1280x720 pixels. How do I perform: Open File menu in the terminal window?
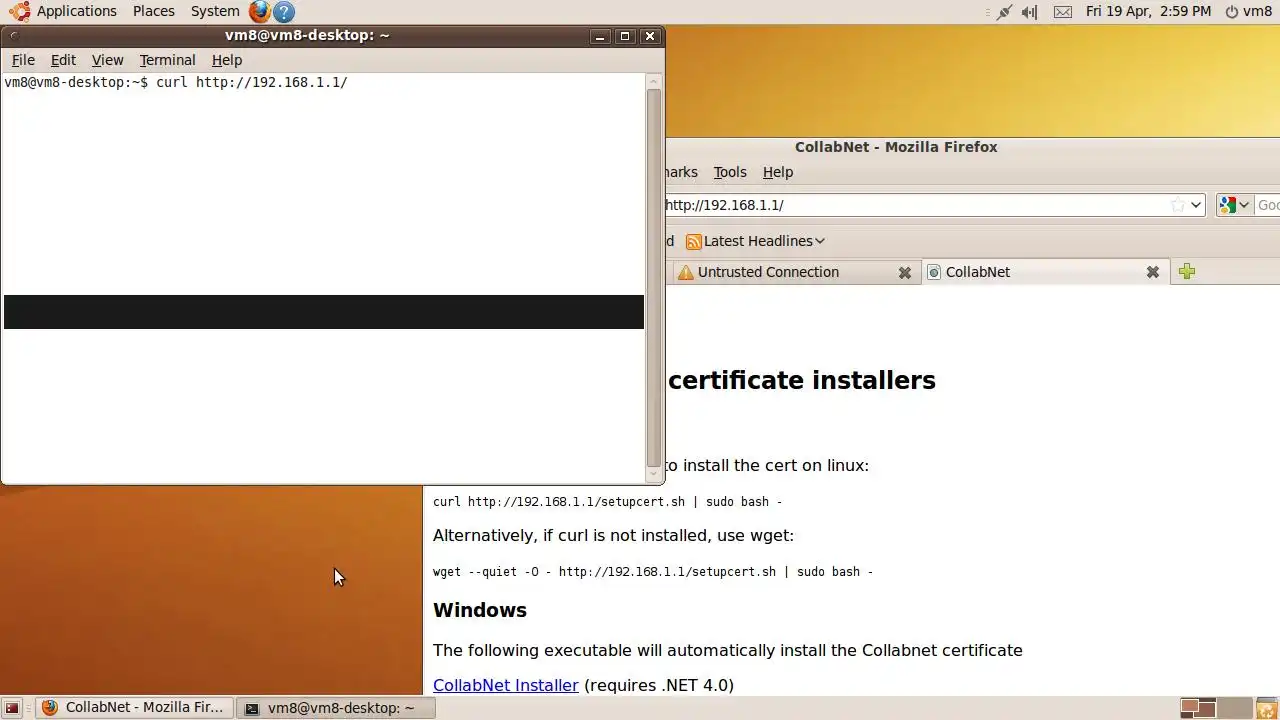[23, 60]
